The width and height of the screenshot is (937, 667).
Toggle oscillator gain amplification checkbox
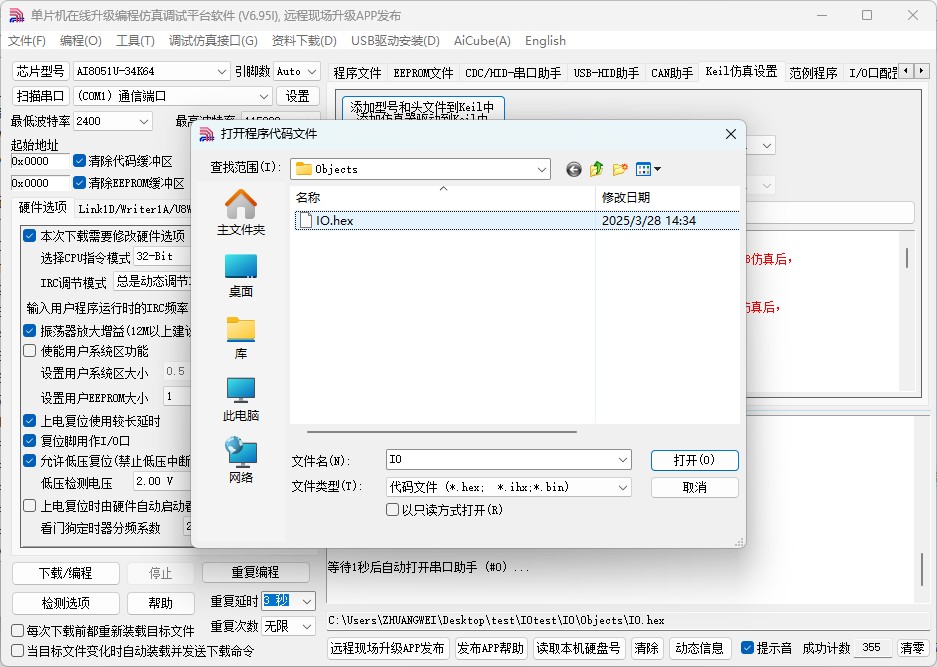pyautogui.click(x=29, y=331)
